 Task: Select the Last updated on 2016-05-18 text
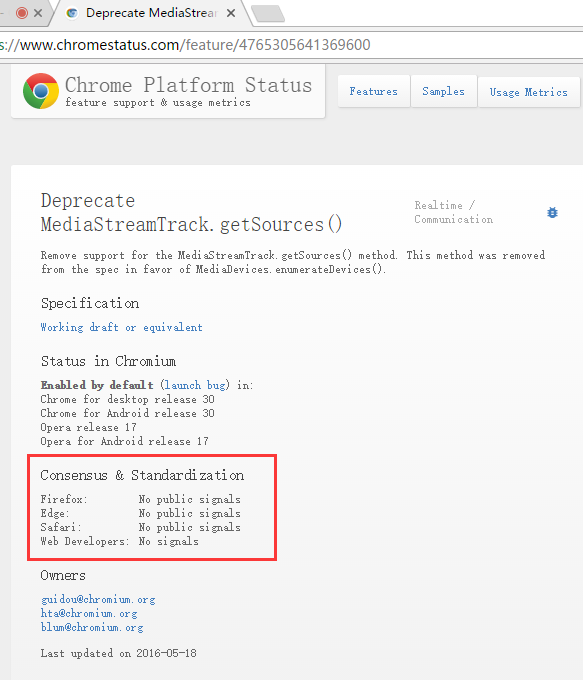[x=118, y=653]
